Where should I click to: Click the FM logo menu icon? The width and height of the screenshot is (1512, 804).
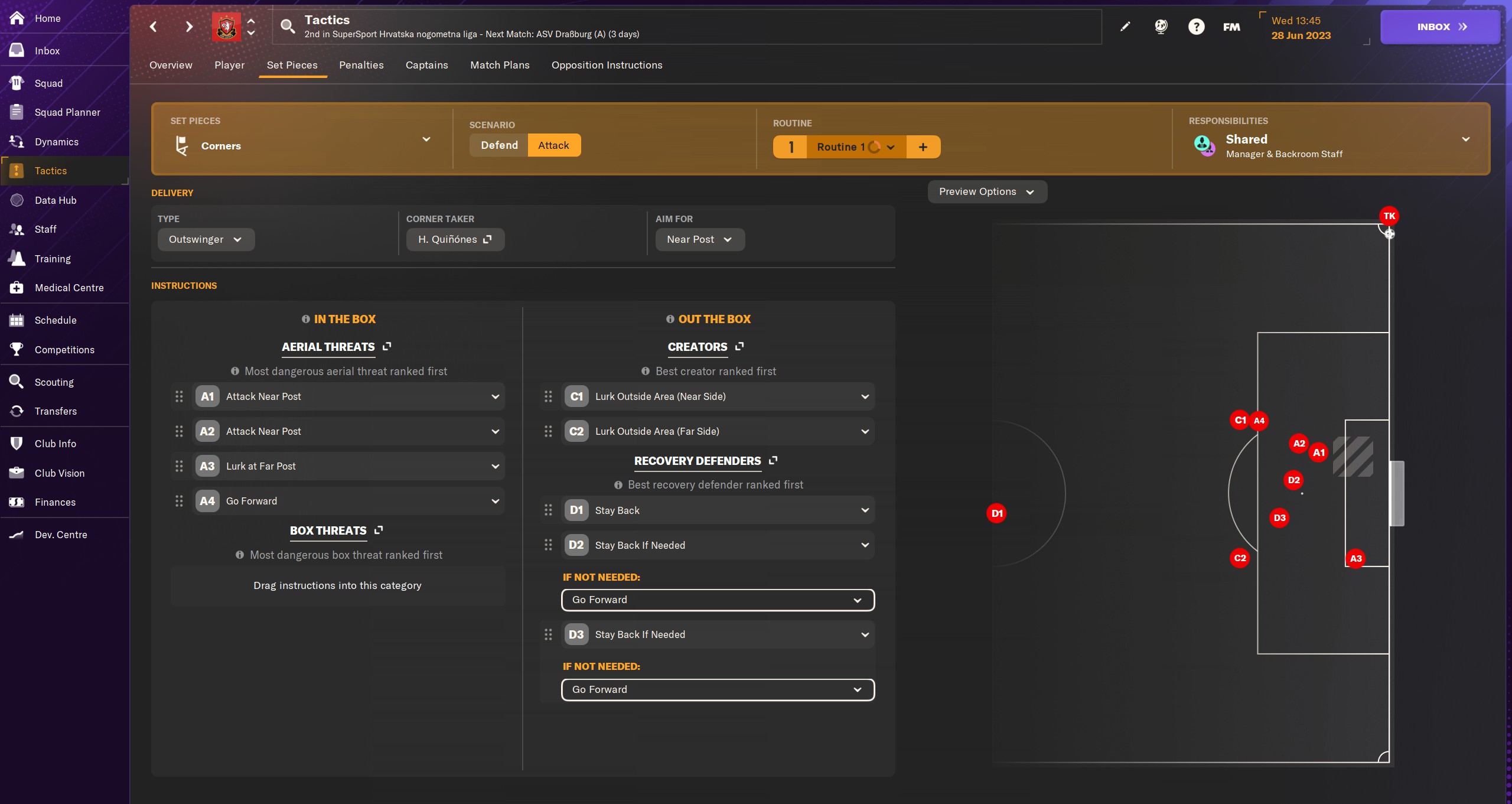pos(1231,27)
